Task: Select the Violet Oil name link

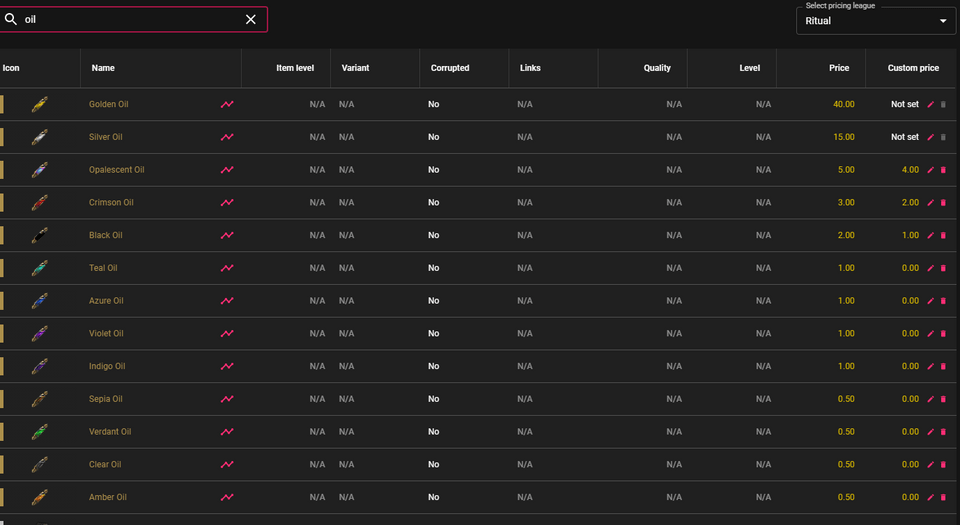Action: [106, 334]
